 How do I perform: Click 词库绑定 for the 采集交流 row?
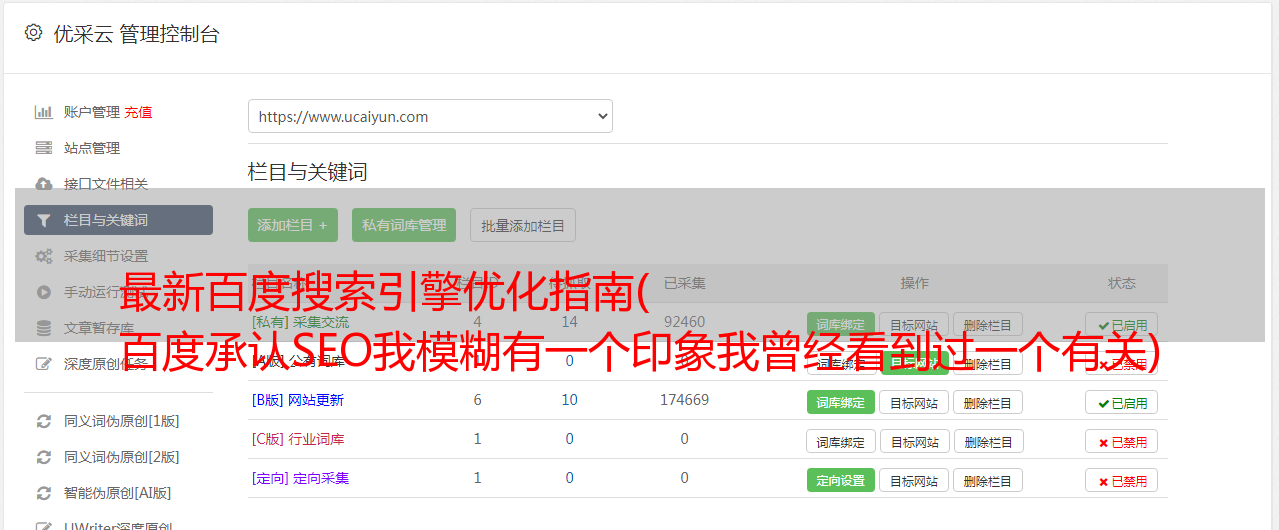click(841, 324)
